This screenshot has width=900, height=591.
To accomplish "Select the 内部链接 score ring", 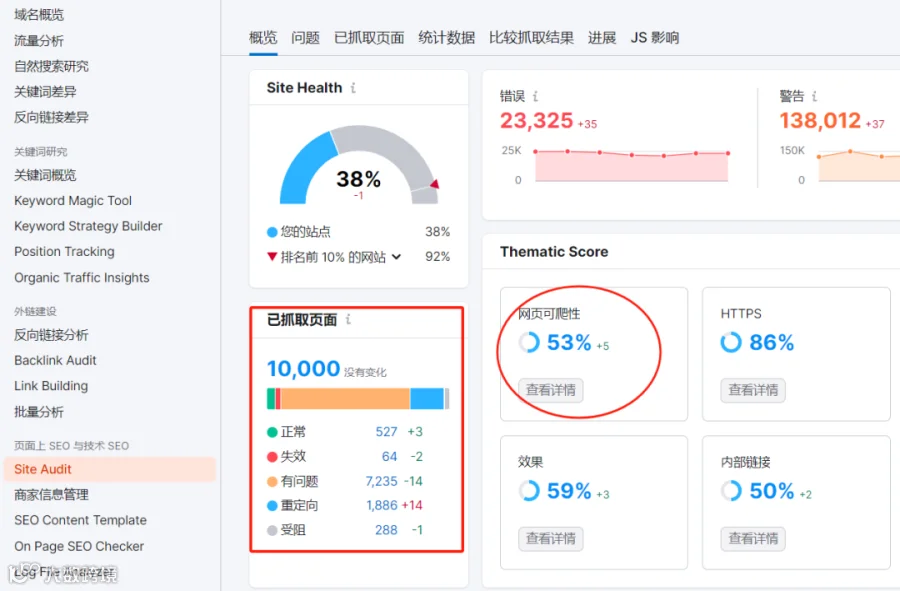I will tap(734, 491).
